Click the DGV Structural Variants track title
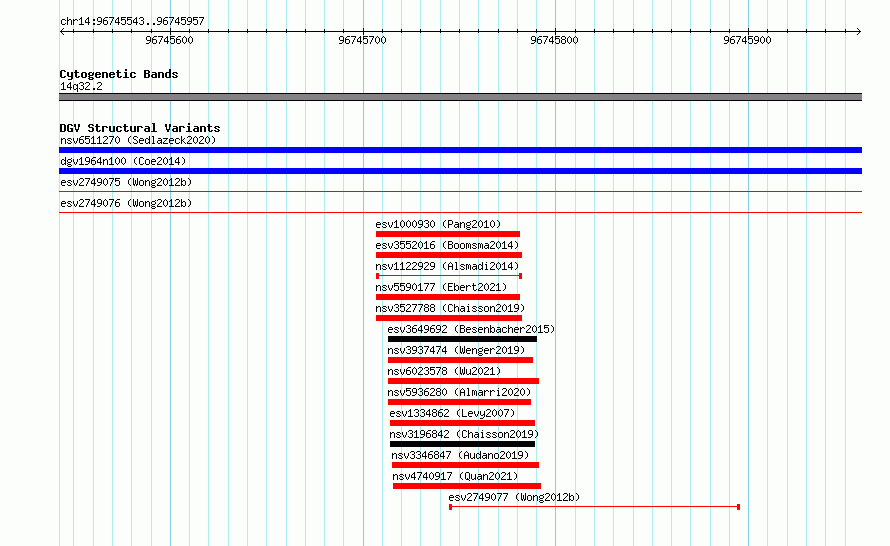This screenshot has height=546, width=890. (140, 128)
